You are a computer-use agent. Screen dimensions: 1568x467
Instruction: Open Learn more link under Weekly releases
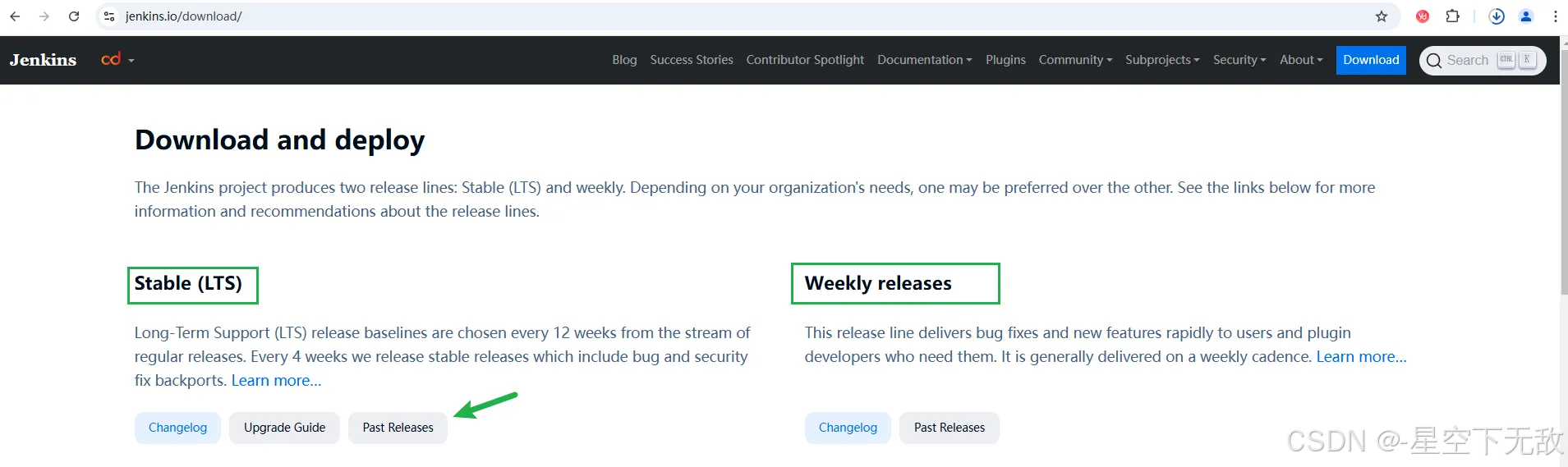point(1361,357)
